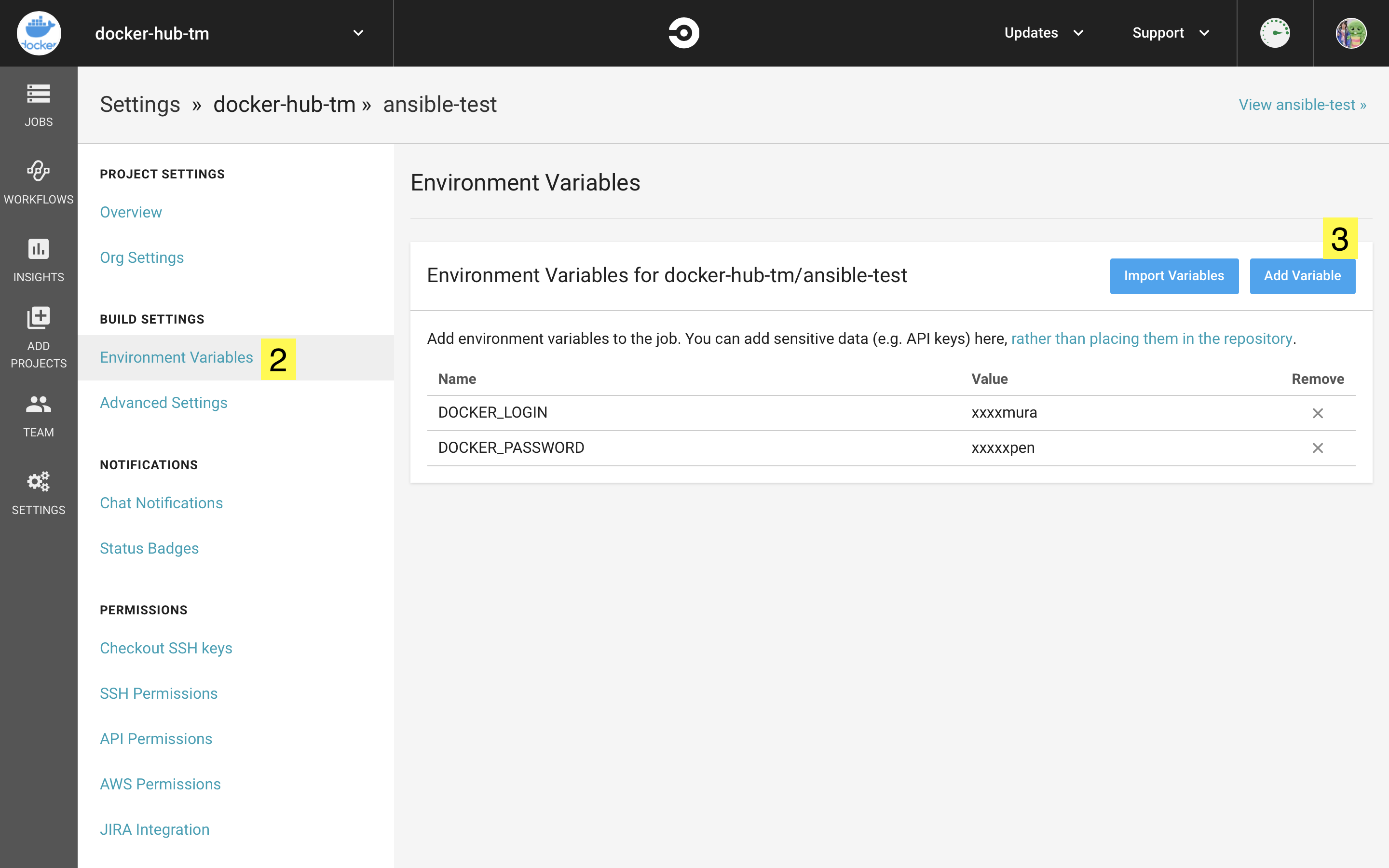Open Status Badges

149,548
